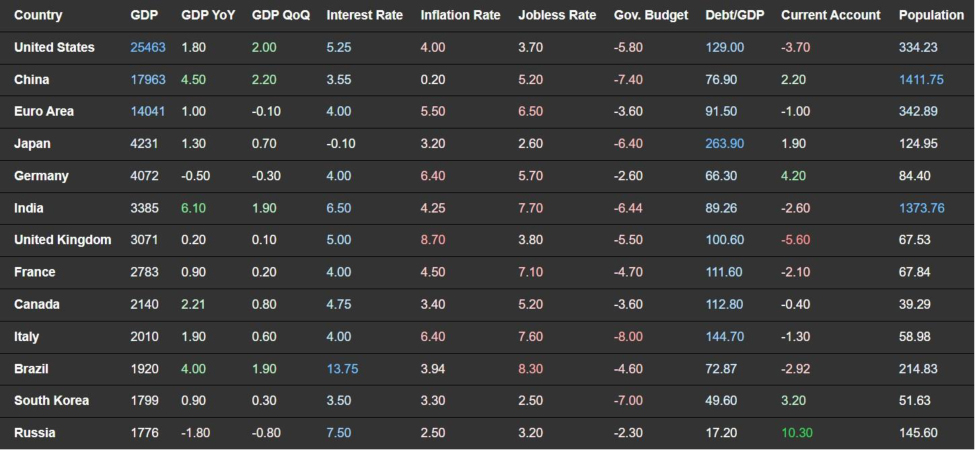Click the Jobless Rate column header
The width and height of the screenshot is (975, 451).
tap(557, 16)
